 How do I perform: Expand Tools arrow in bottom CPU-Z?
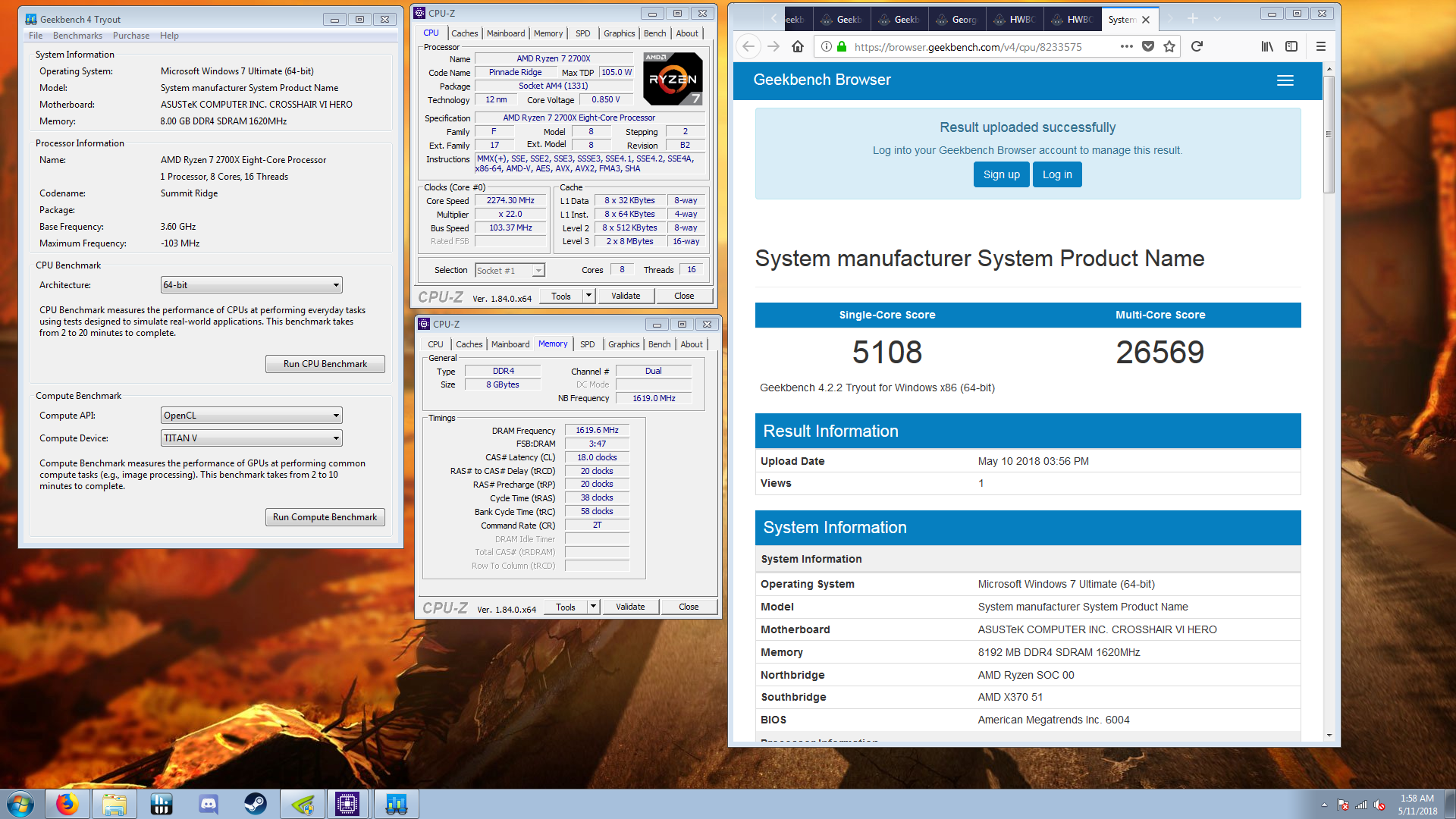click(593, 607)
